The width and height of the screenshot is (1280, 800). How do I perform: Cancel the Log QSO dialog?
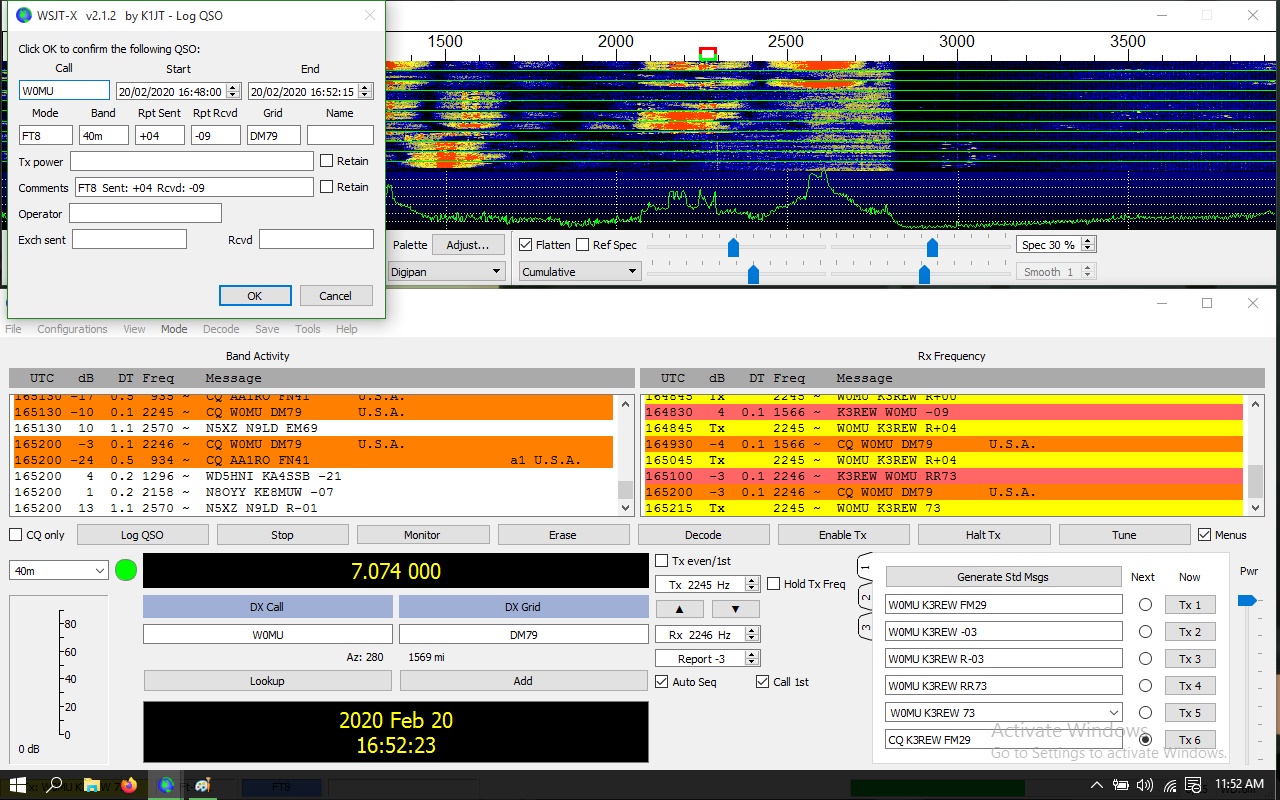(336, 296)
